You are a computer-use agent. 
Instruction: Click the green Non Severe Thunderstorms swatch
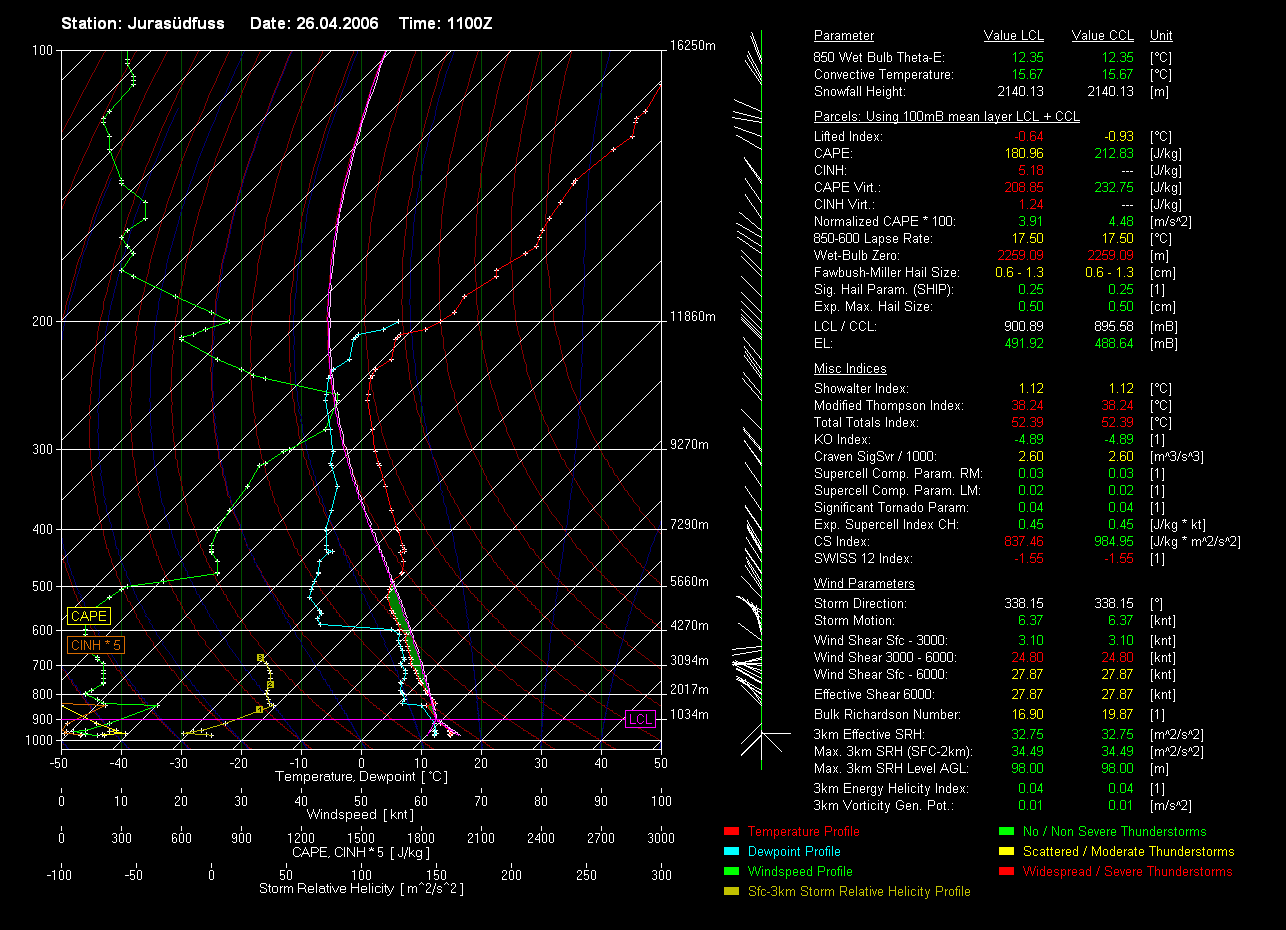tap(1006, 832)
